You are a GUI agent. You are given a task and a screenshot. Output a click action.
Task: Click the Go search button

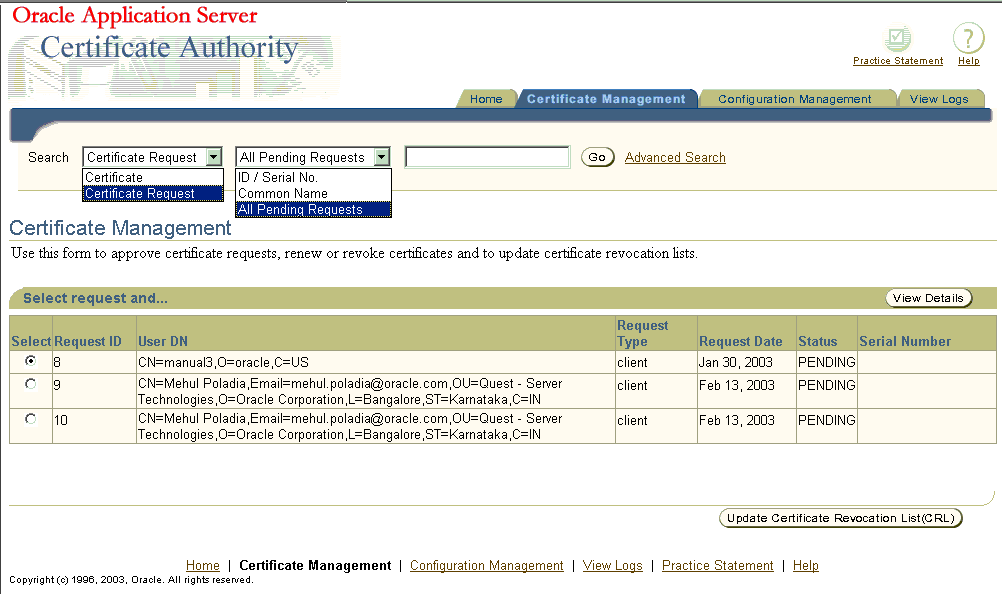point(597,157)
